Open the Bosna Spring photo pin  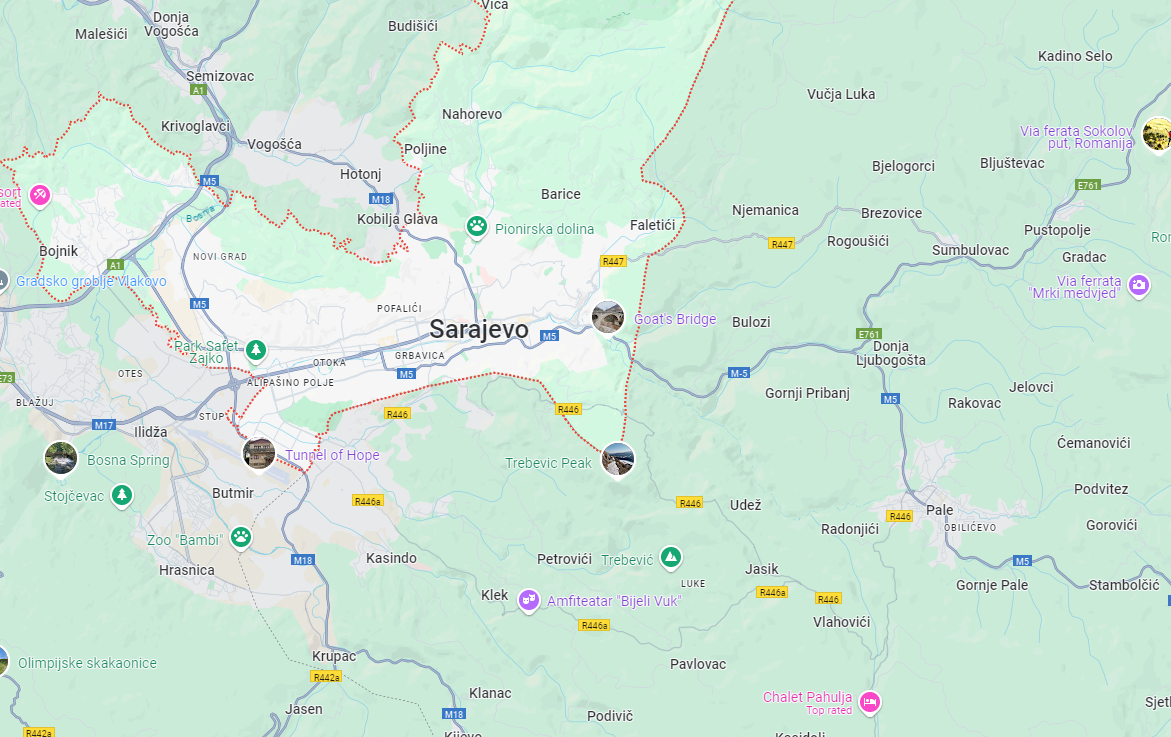[x=60, y=458]
